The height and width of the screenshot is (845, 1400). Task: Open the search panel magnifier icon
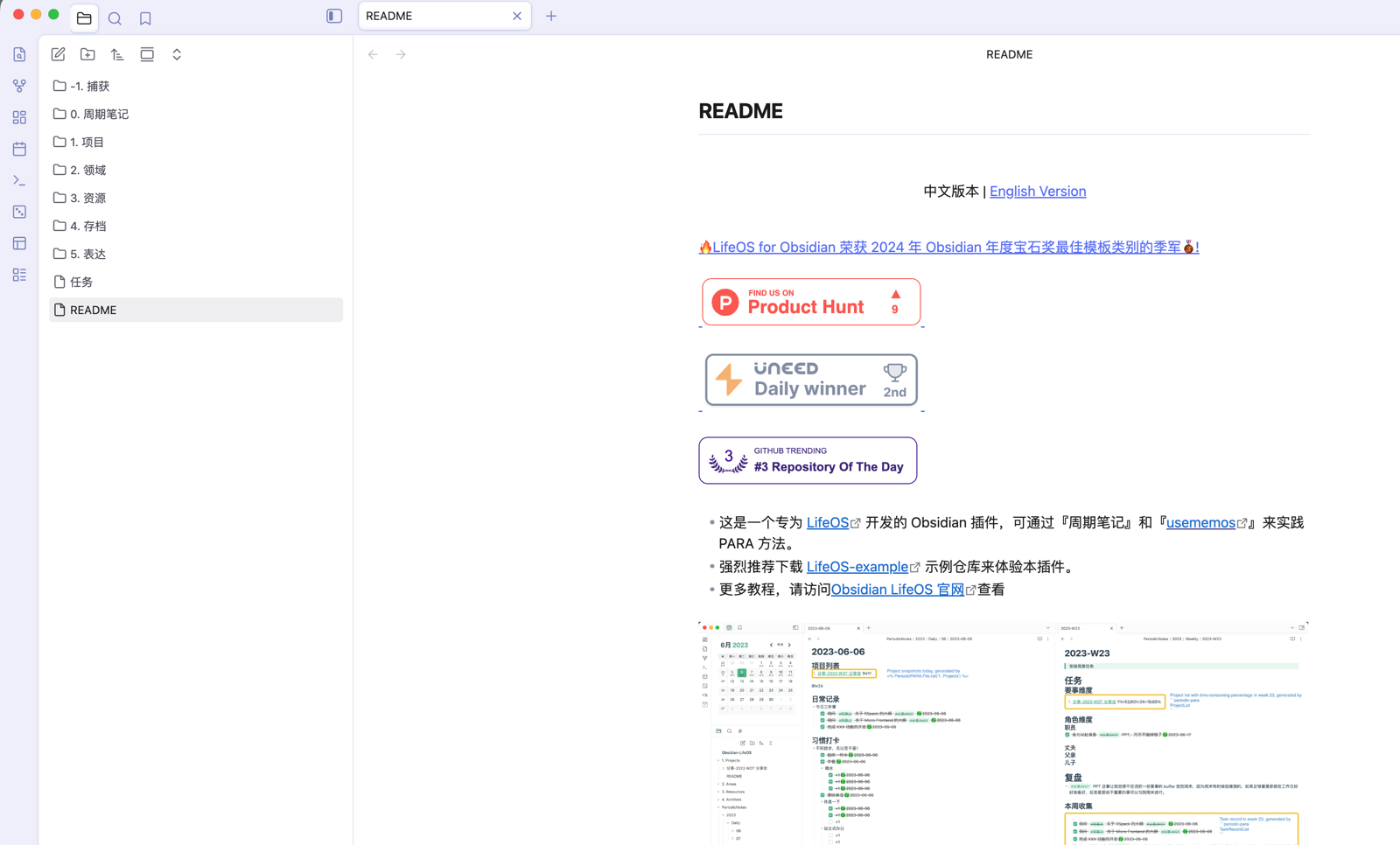[115, 18]
